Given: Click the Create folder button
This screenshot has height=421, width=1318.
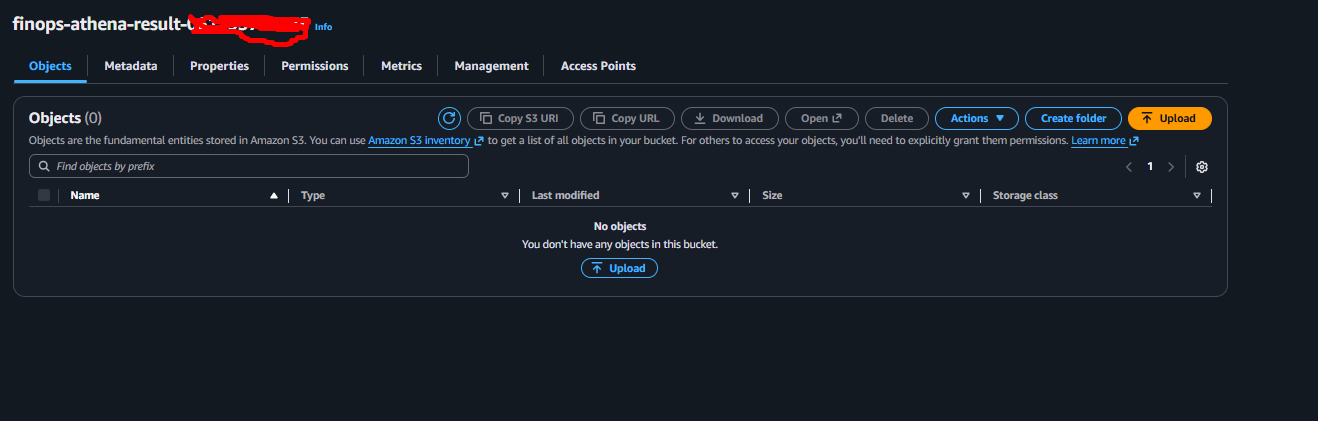Looking at the screenshot, I should pos(1073,118).
